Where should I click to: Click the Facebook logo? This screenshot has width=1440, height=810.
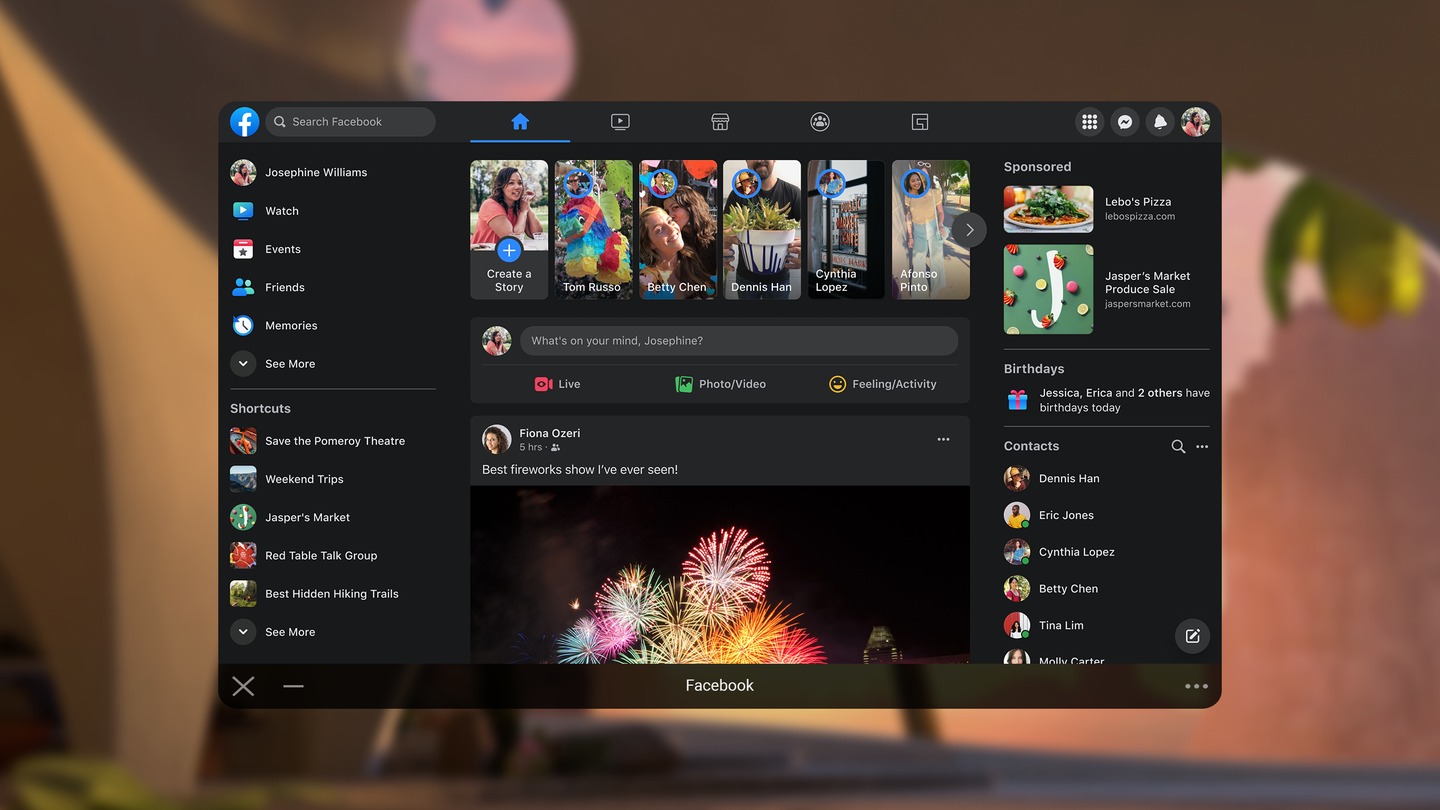pyautogui.click(x=244, y=121)
